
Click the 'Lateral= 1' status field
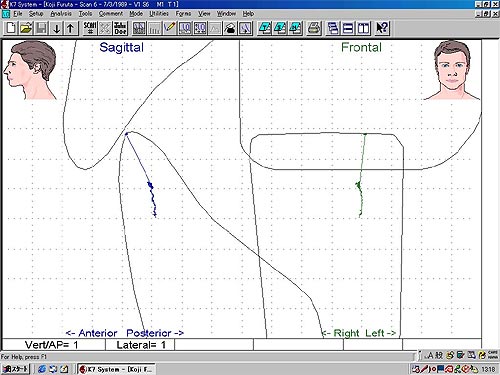click(140, 345)
